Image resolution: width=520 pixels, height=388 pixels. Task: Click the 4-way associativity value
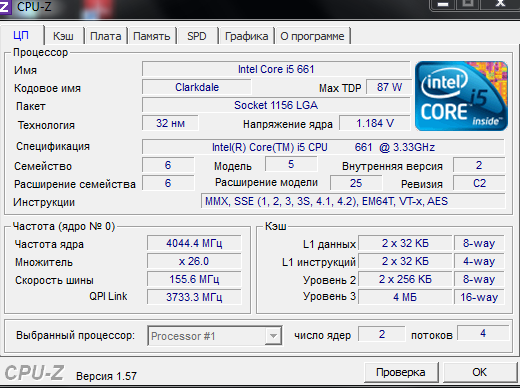point(479,261)
